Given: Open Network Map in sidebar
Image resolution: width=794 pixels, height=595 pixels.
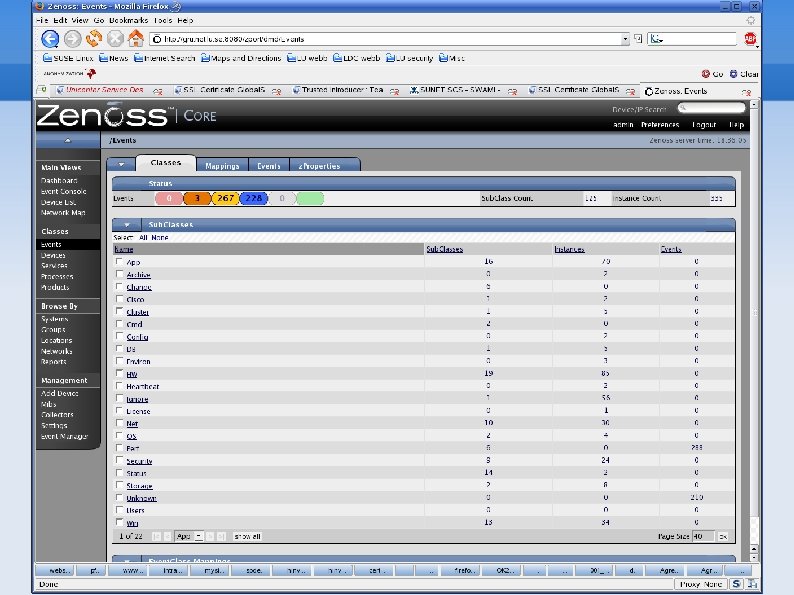Looking at the screenshot, I should pos(63,213).
